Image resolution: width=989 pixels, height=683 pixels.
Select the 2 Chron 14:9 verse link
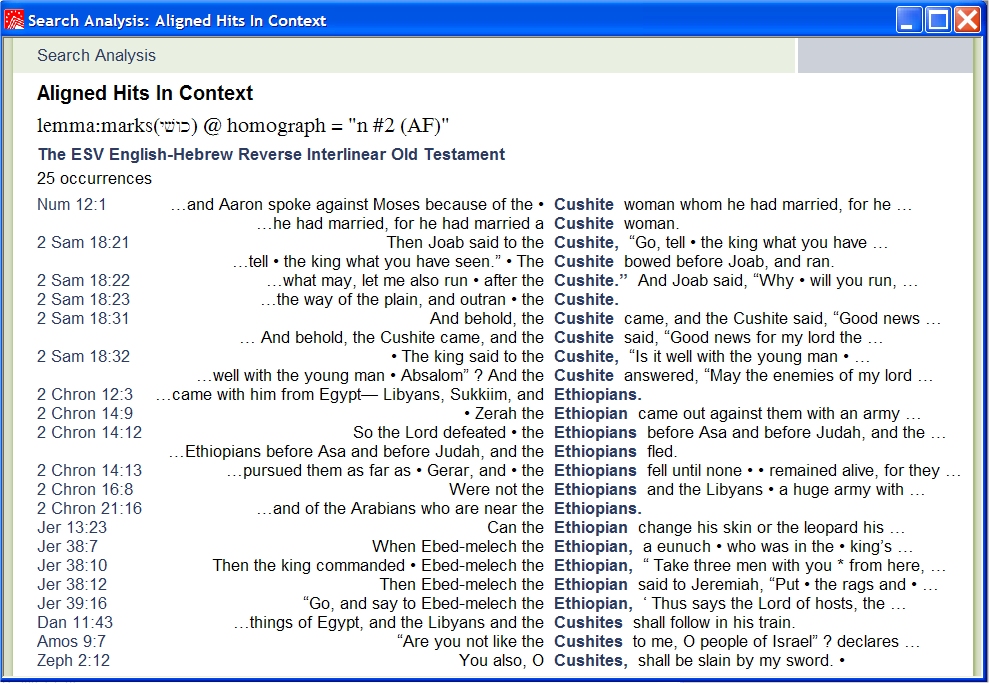point(85,414)
